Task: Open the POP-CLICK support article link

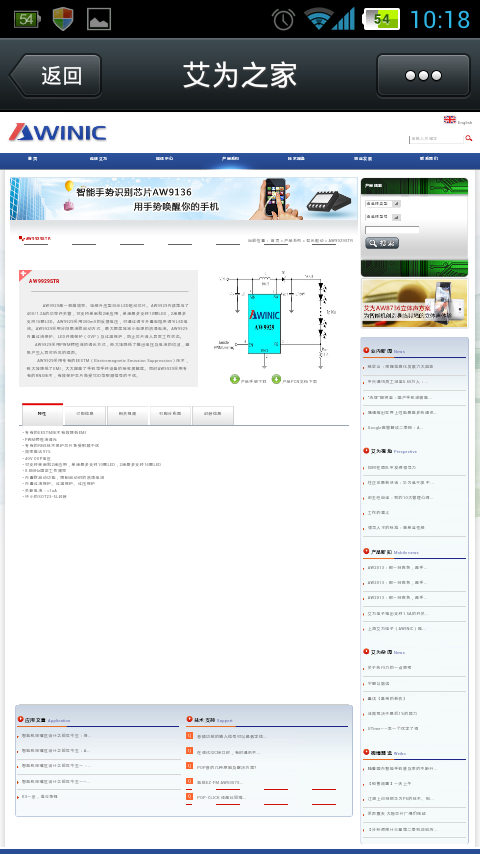Action: [221, 797]
